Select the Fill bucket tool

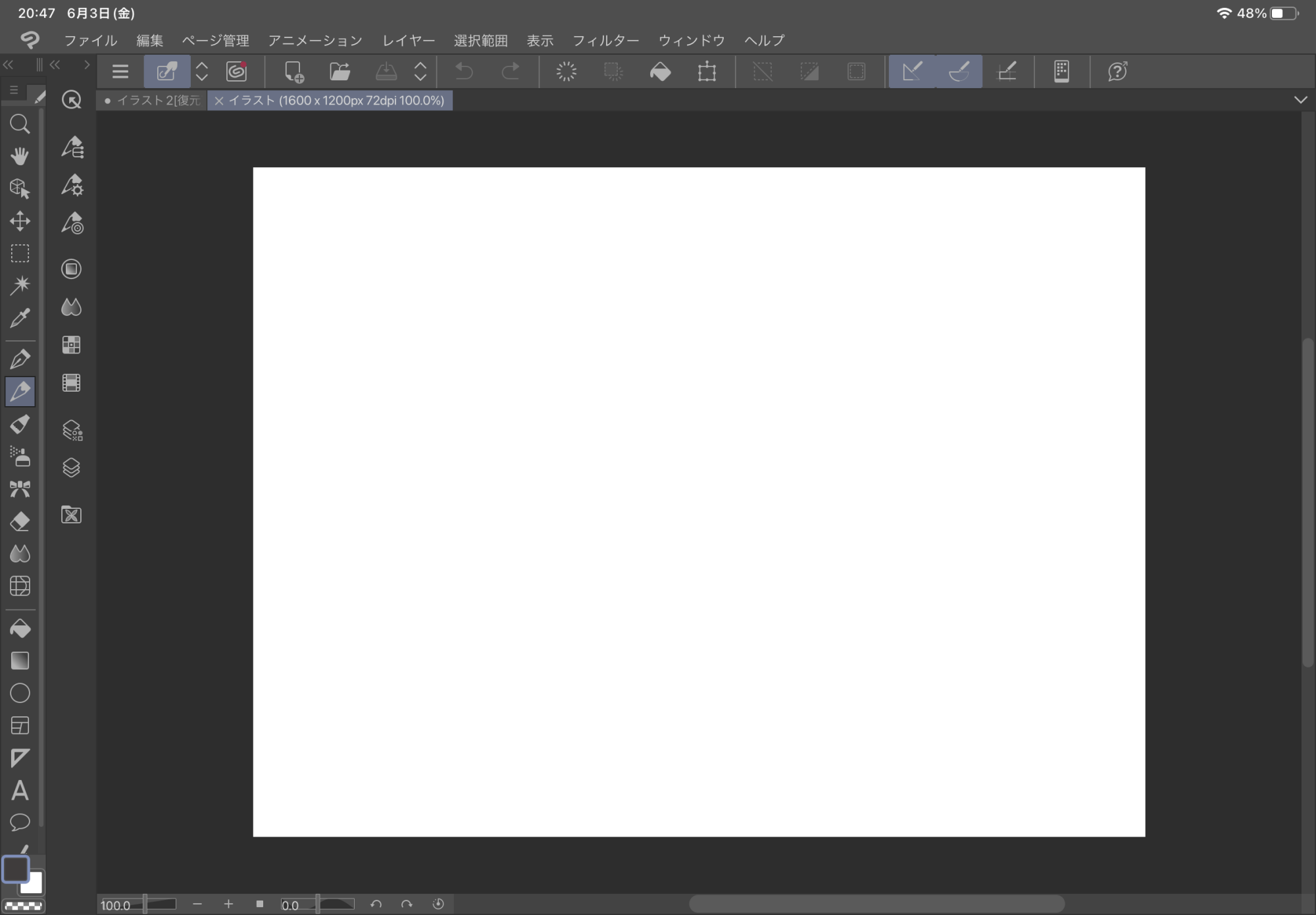pos(20,629)
